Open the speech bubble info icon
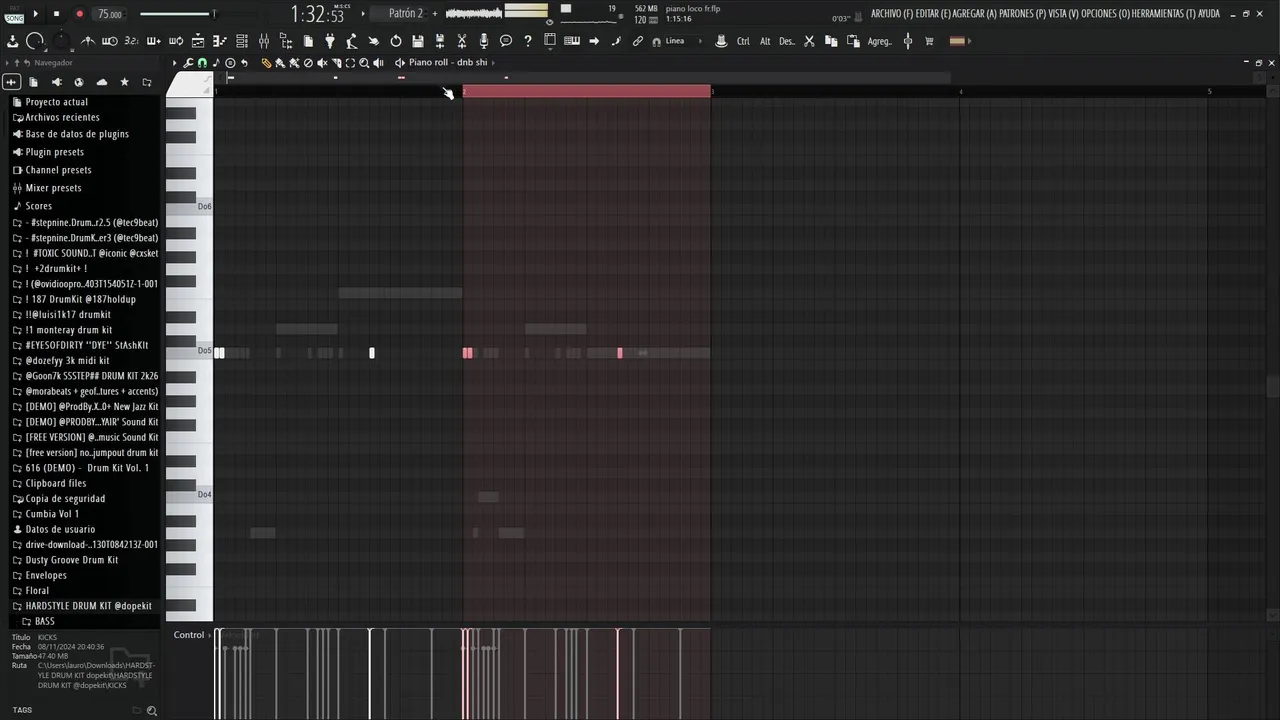The width and height of the screenshot is (1280, 720). pos(506,41)
